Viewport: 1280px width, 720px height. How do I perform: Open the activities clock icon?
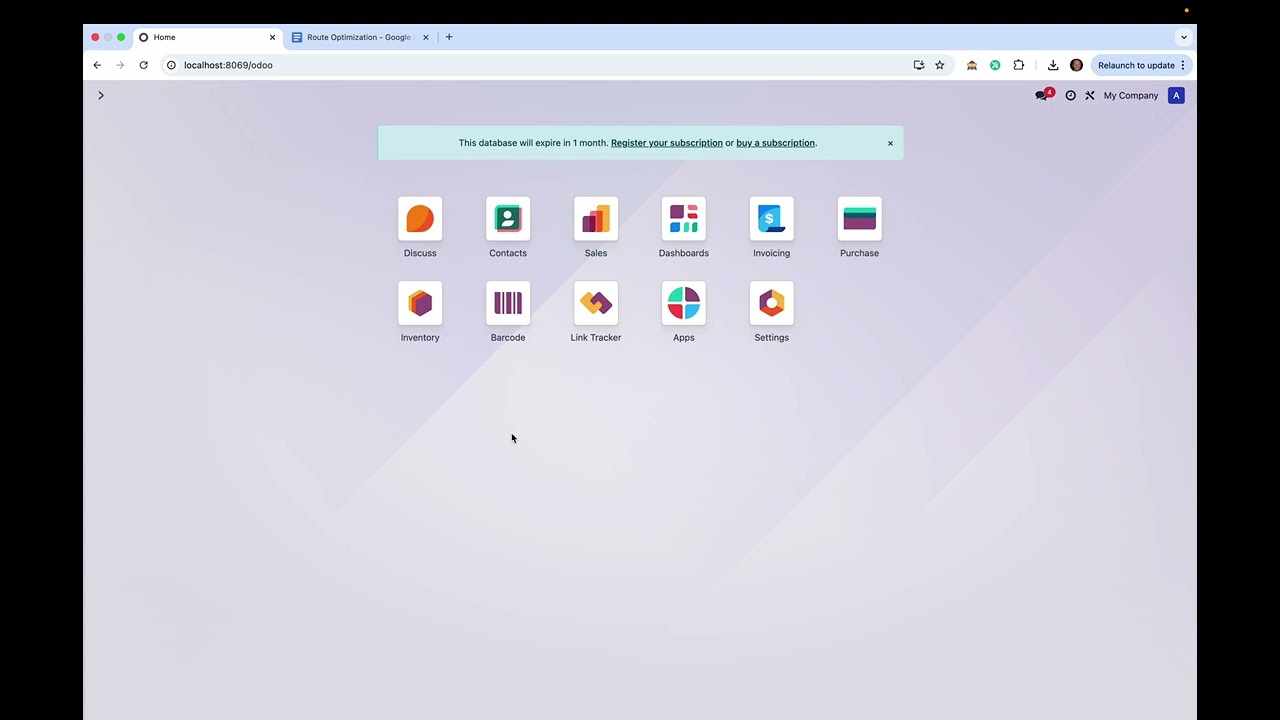(x=1070, y=96)
